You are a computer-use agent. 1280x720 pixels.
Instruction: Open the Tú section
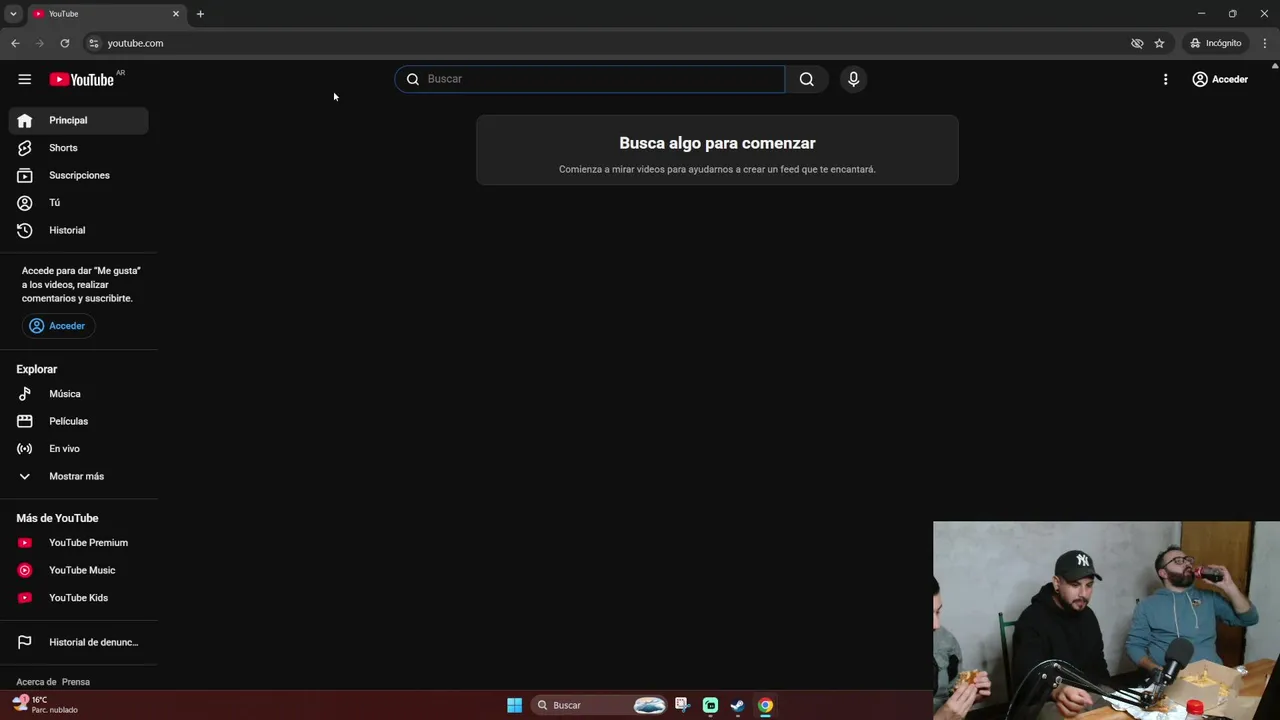click(x=79, y=203)
